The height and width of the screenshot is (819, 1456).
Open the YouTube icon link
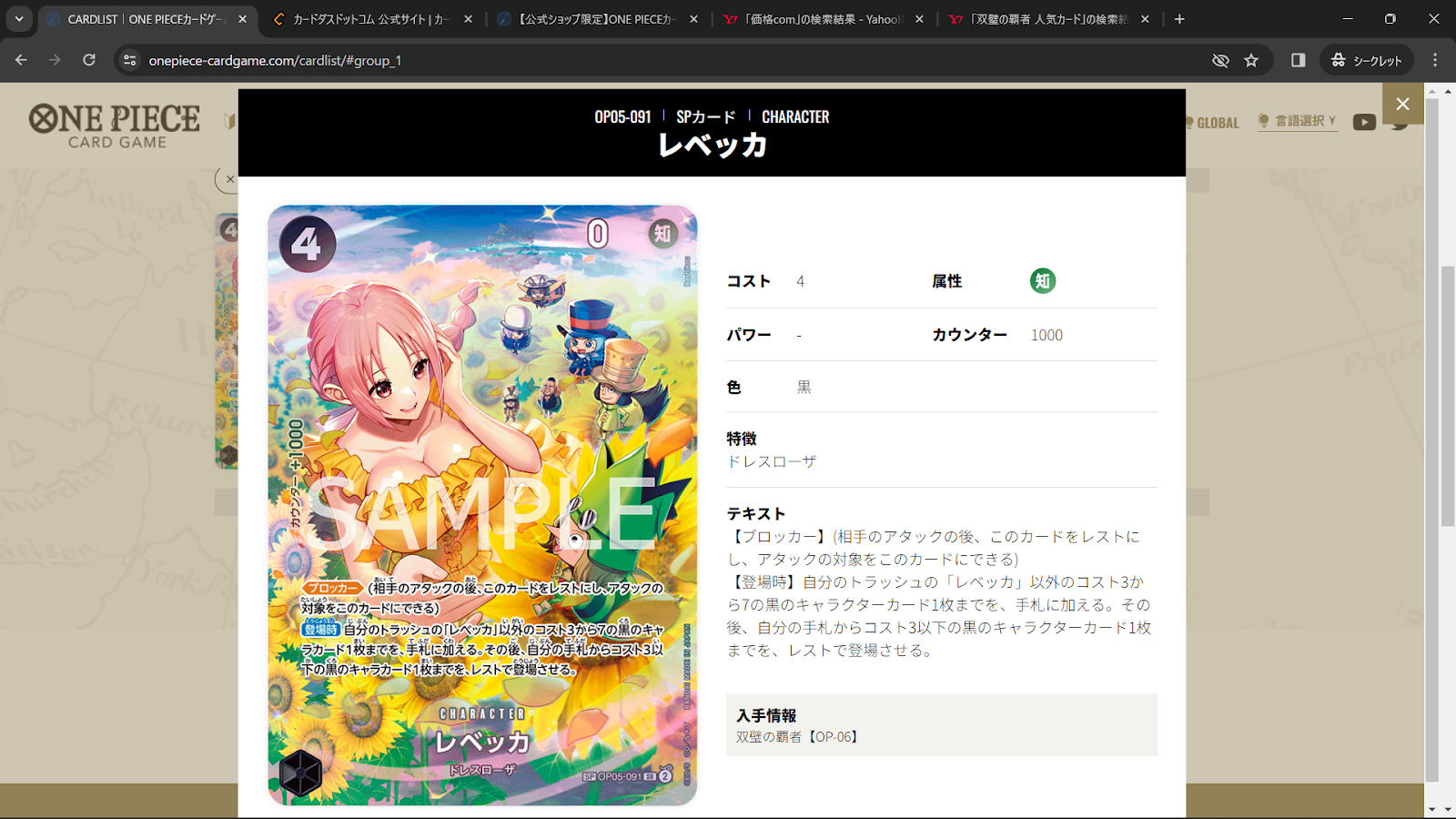click(1364, 122)
